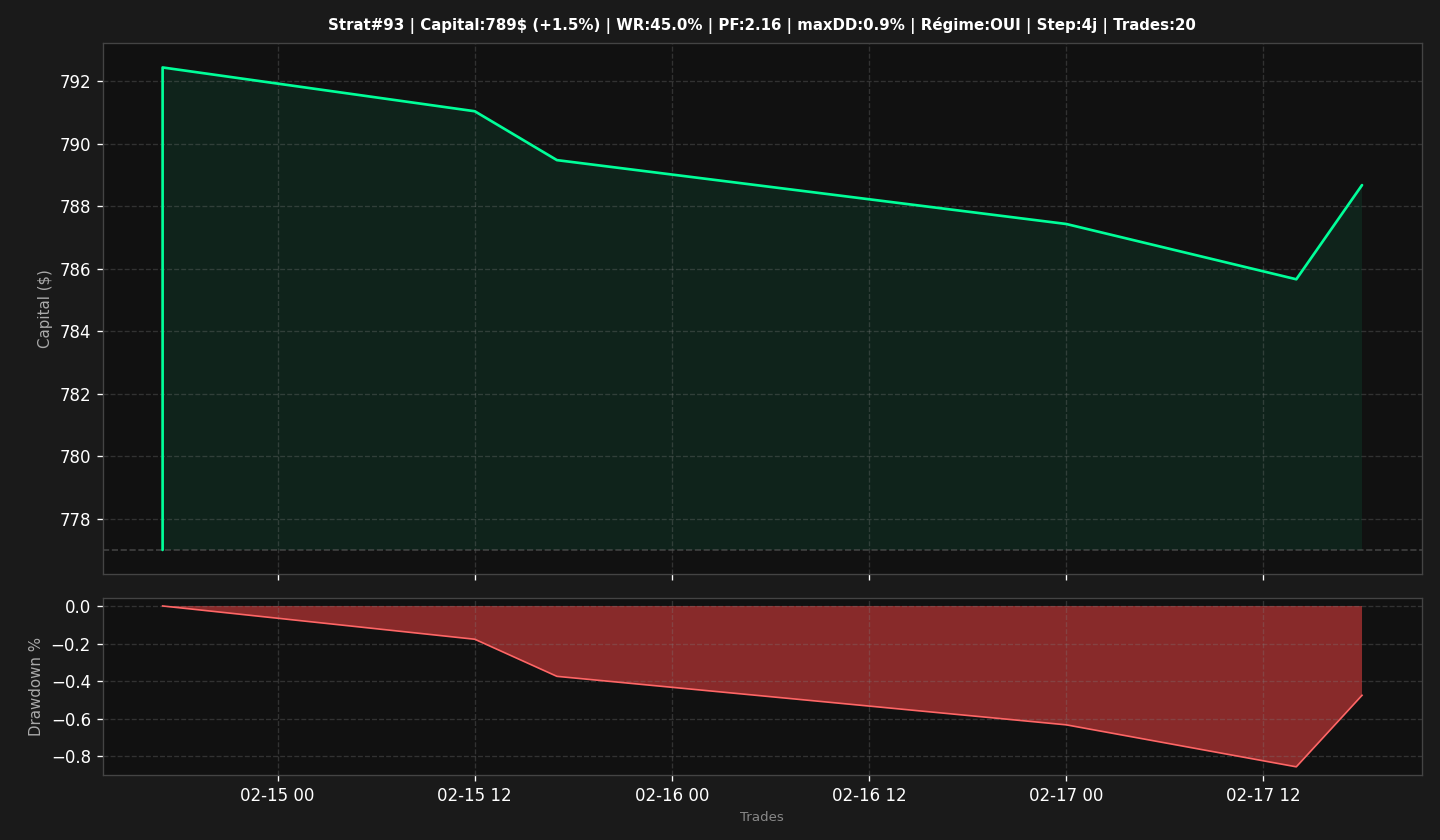The height and width of the screenshot is (840, 1440).
Task: Click the "02-16 00" date tick label
Action: (x=671, y=796)
